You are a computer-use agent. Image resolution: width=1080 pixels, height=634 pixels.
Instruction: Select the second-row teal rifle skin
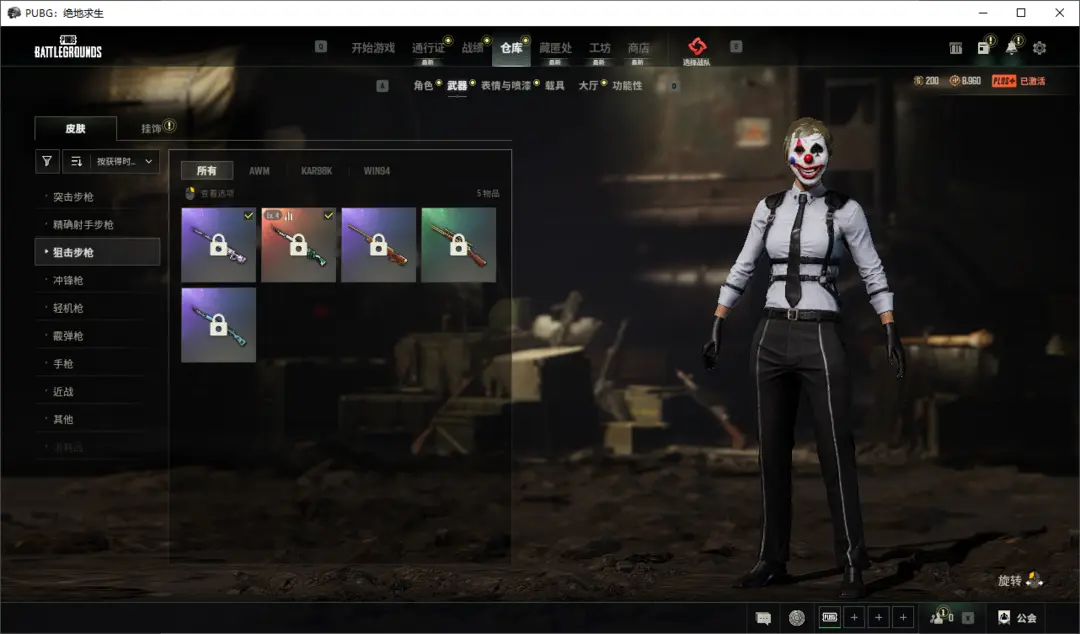point(218,325)
